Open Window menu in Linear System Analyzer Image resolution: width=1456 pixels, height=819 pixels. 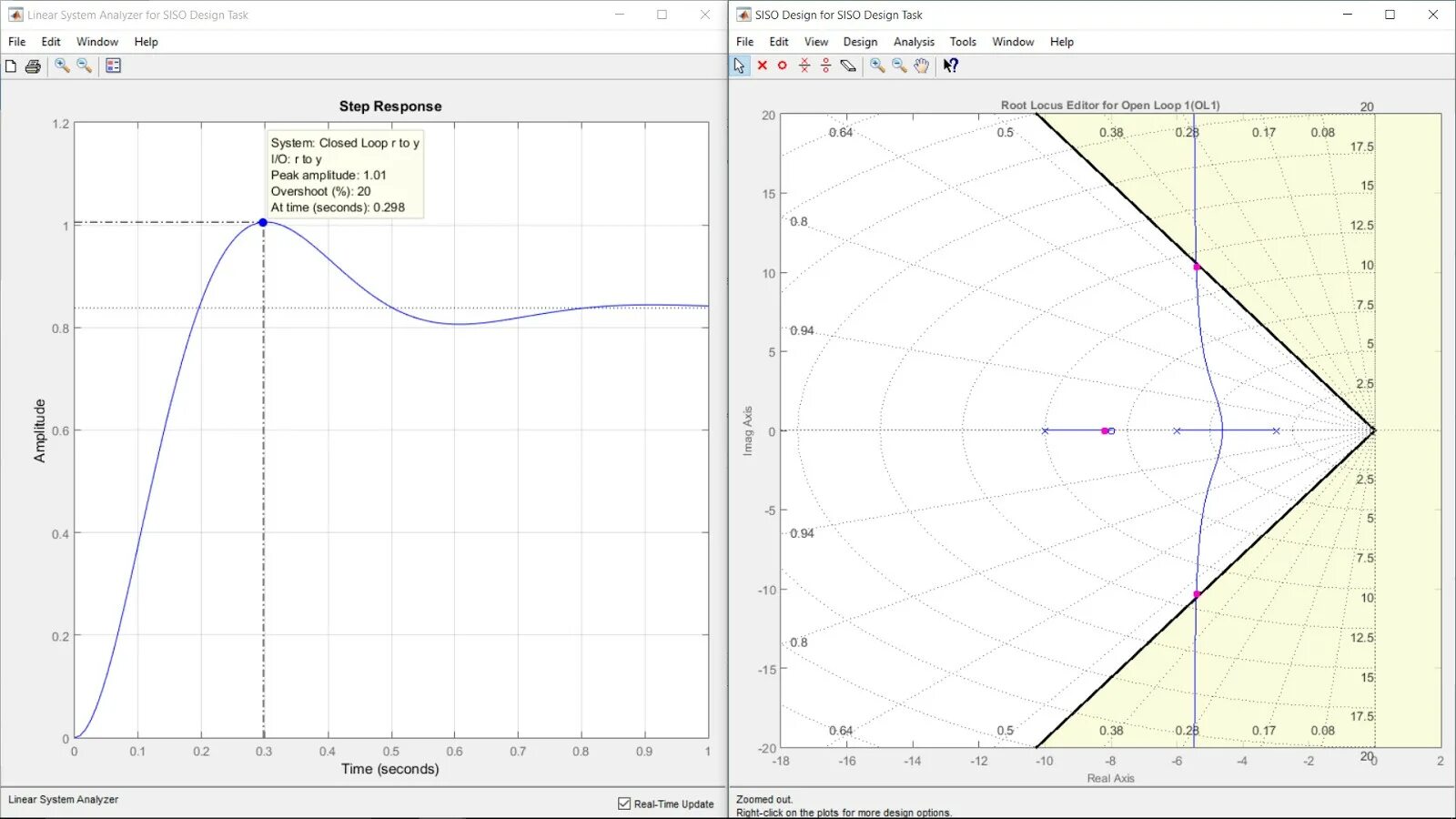tap(97, 42)
